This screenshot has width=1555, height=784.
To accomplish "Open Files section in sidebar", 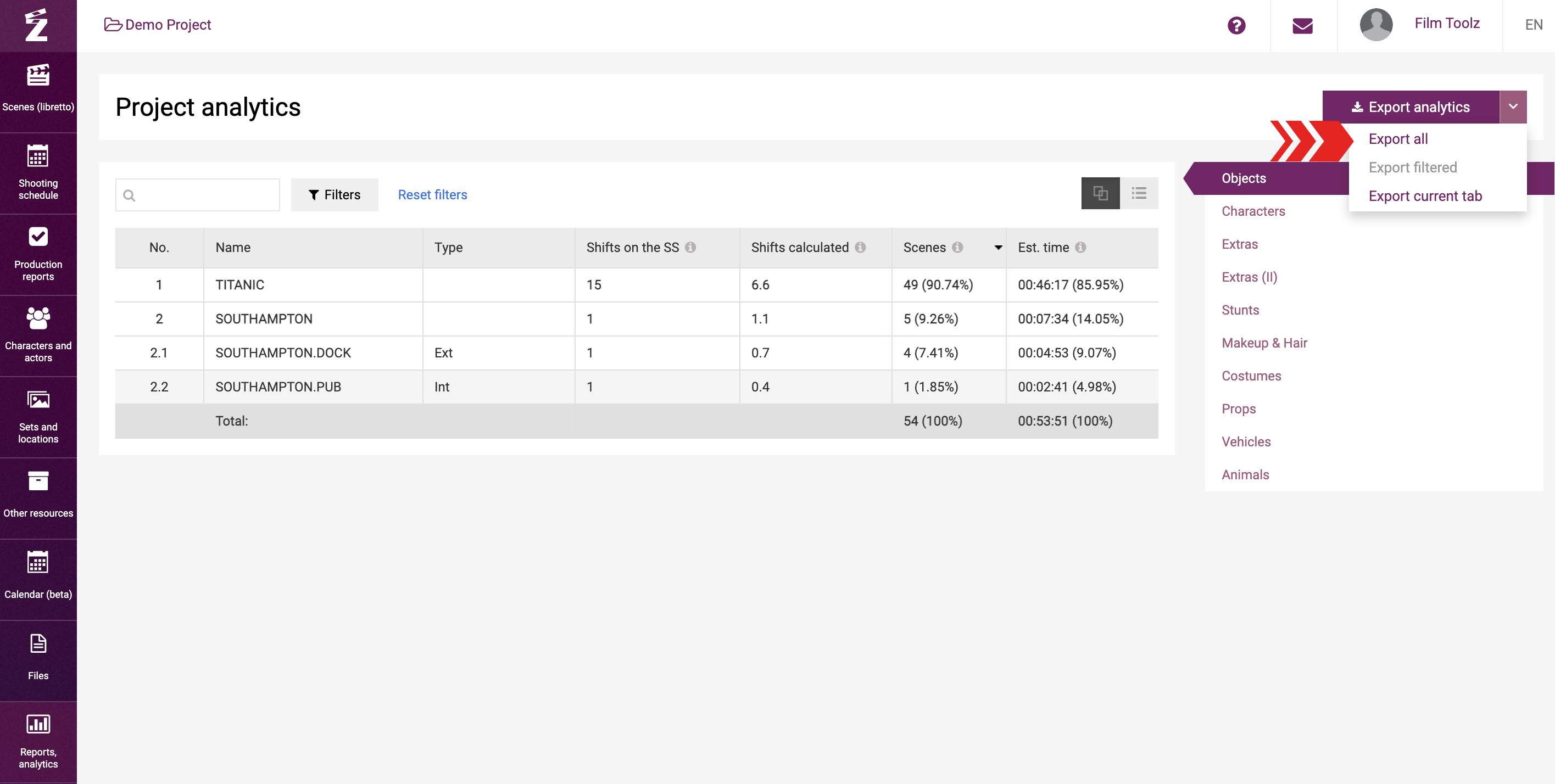I will [x=38, y=661].
